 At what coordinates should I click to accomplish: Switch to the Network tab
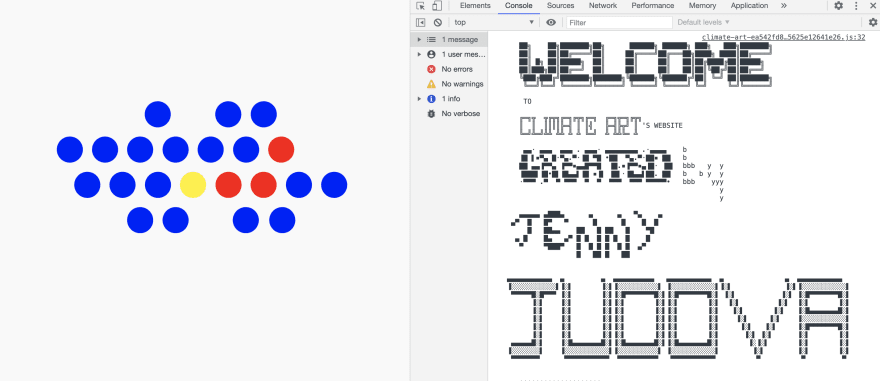tap(603, 6)
